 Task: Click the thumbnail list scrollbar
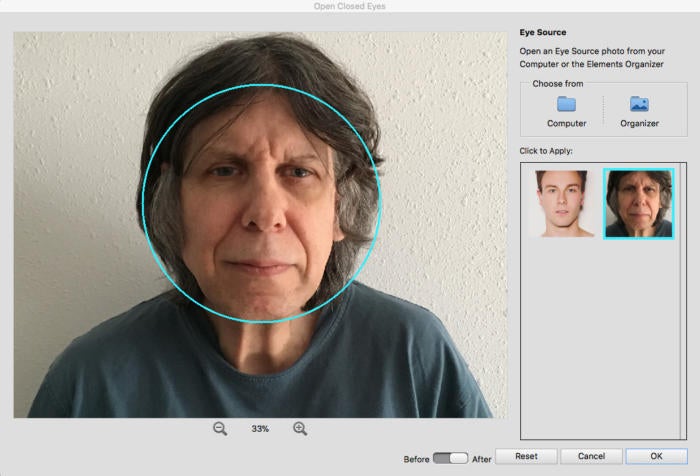tap(683, 301)
